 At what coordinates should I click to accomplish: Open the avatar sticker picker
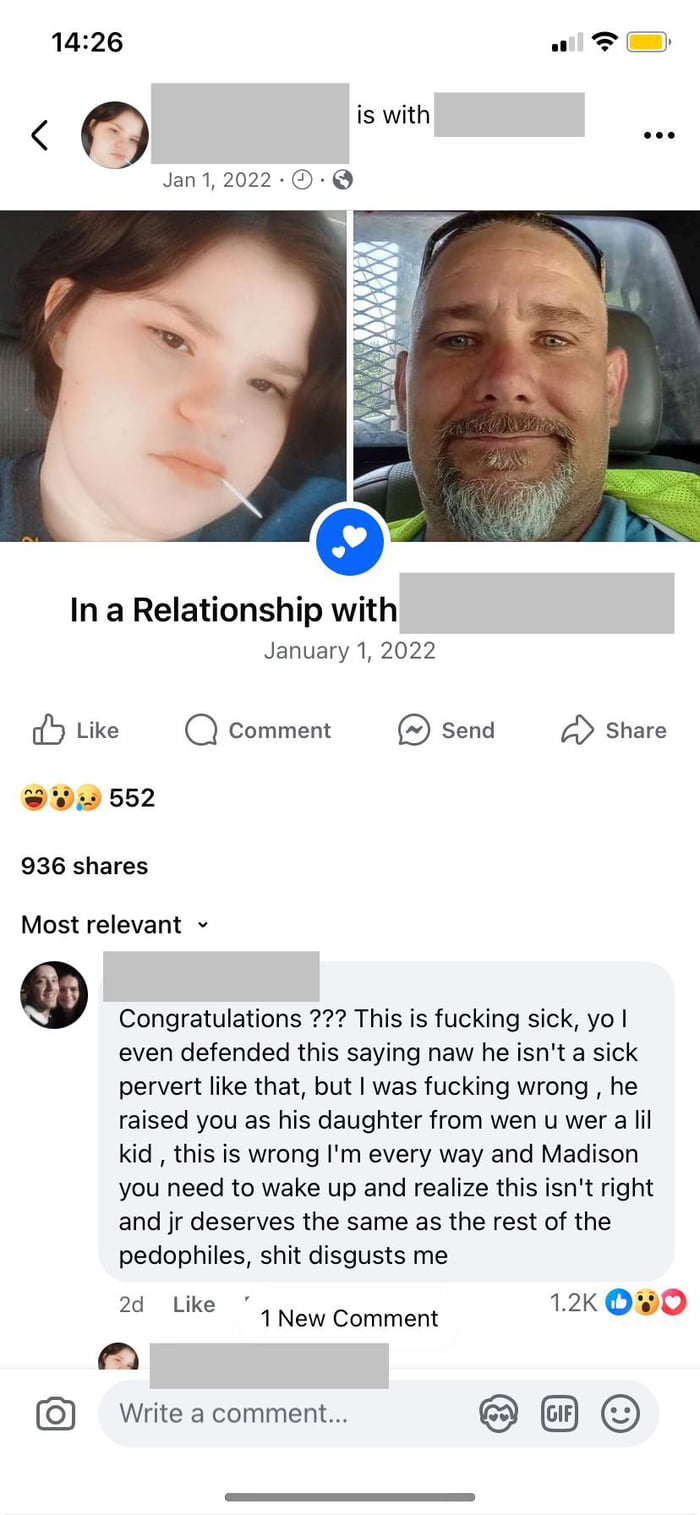(x=498, y=1414)
